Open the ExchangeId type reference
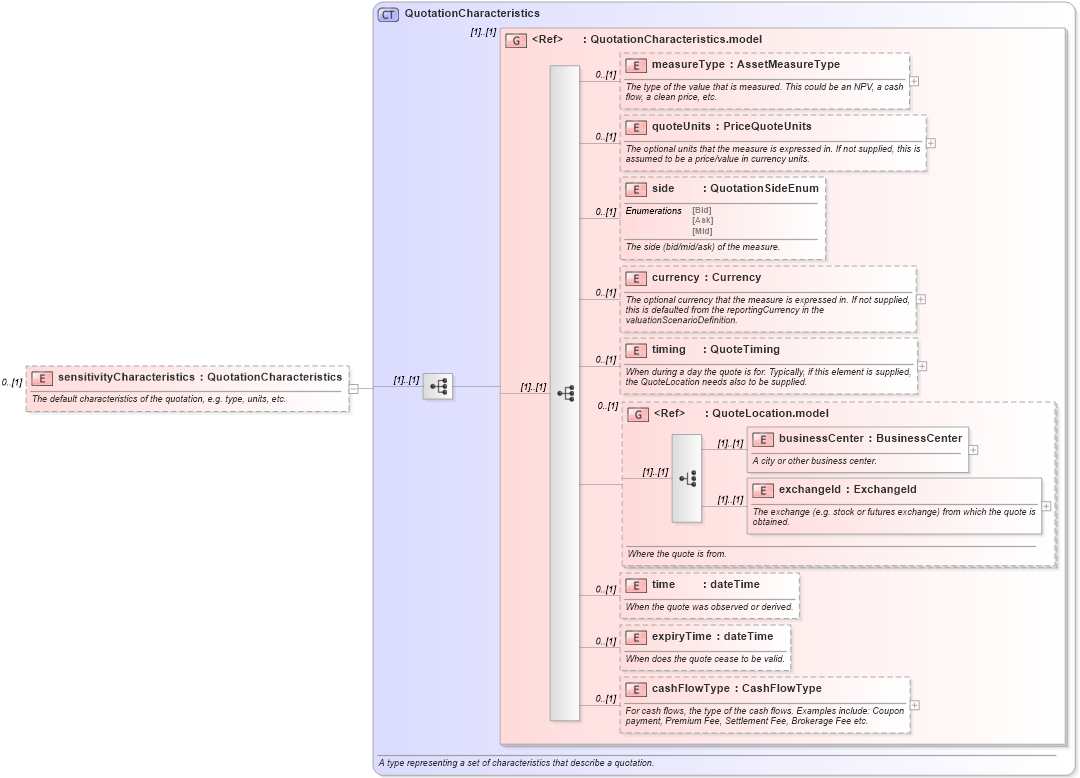The image size is (1080, 778). point(885,490)
